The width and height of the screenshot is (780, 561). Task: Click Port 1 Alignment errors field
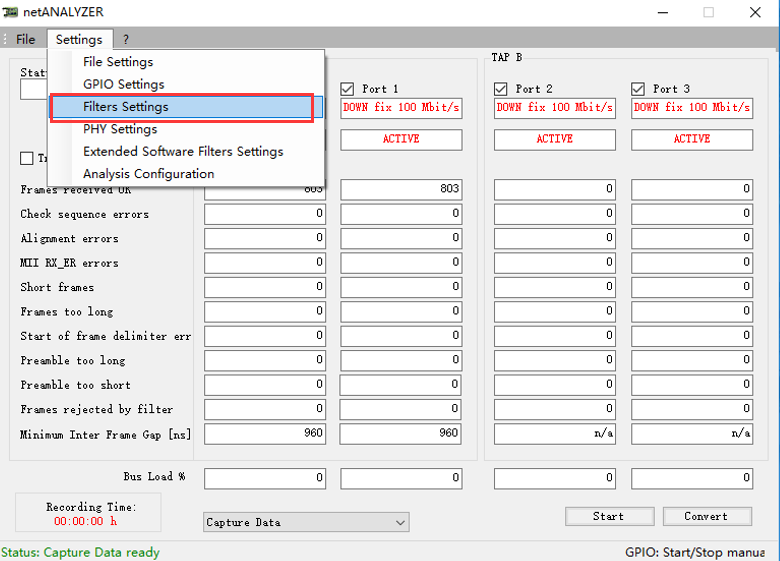pyautogui.click(x=401, y=238)
